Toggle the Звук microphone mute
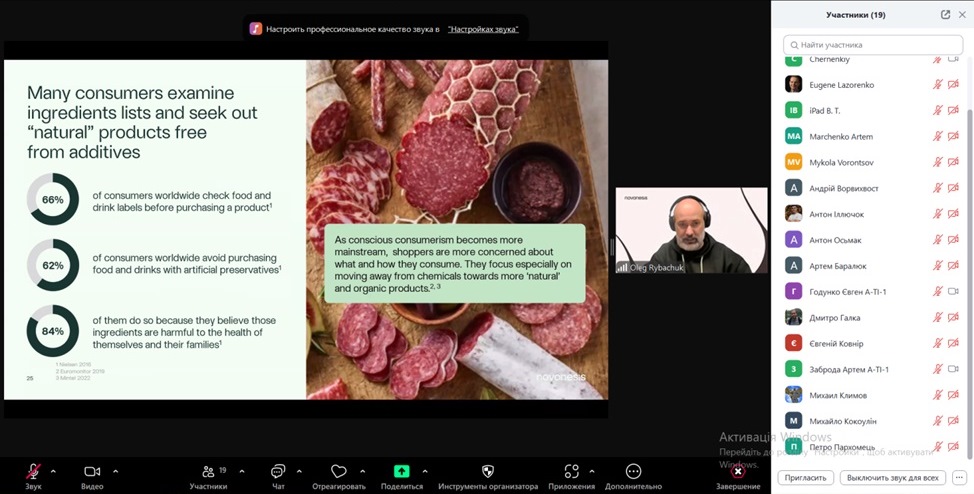The image size is (974, 494). pyautogui.click(x=33, y=471)
